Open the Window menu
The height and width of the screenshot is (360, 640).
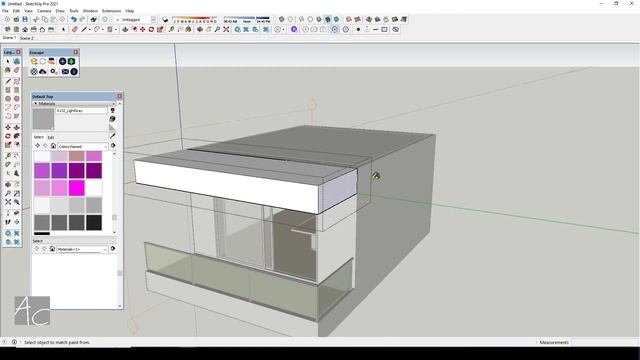click(90, 11)
